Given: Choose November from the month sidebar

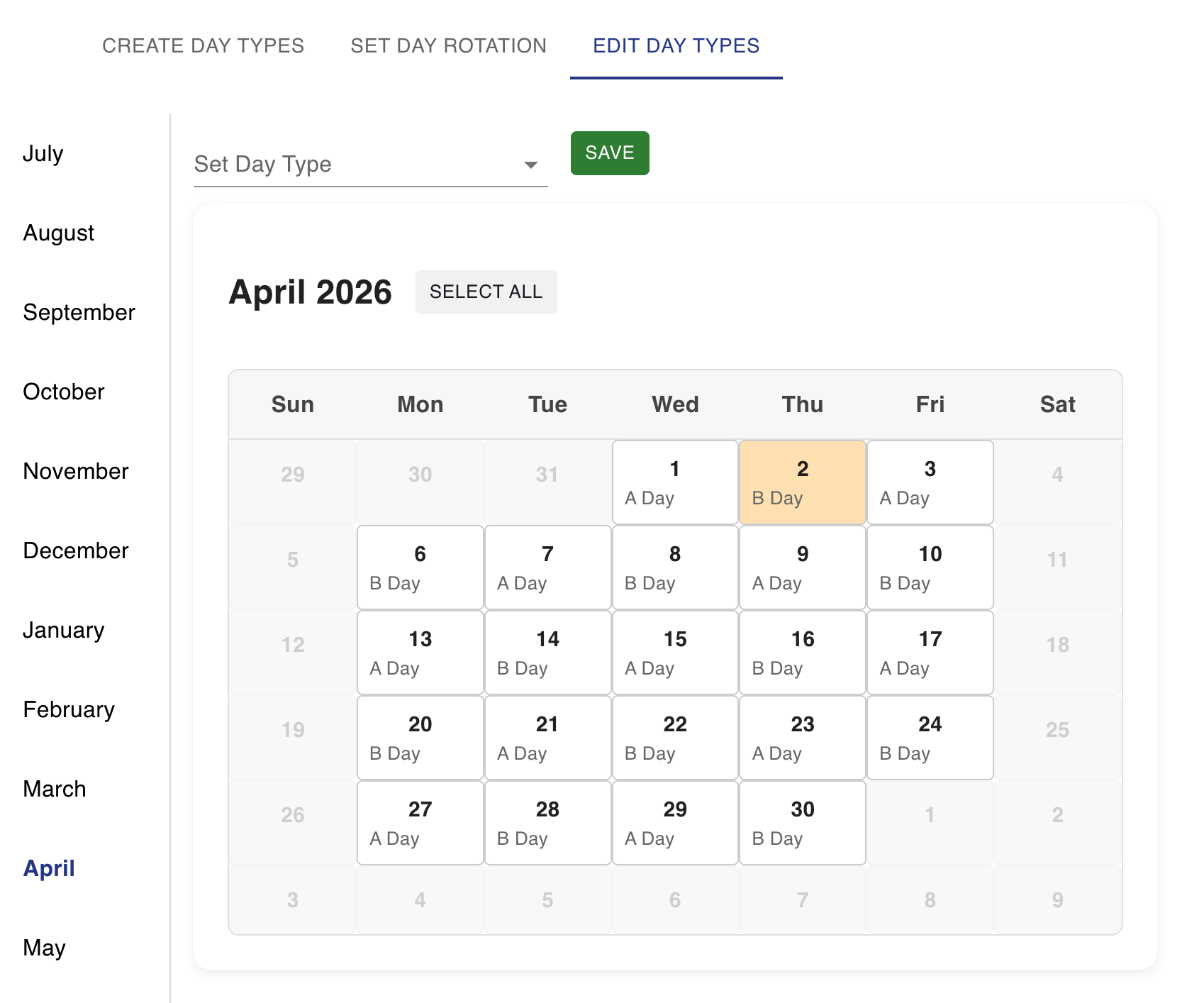Looking at the screenshot, I should [76, 471].
